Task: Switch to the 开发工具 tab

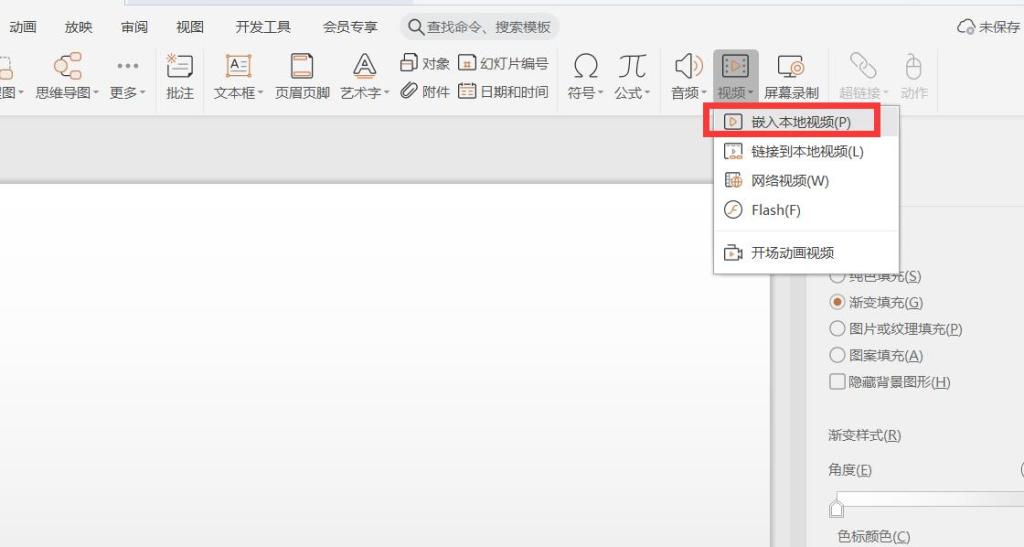Action: (x=263, y=27)
